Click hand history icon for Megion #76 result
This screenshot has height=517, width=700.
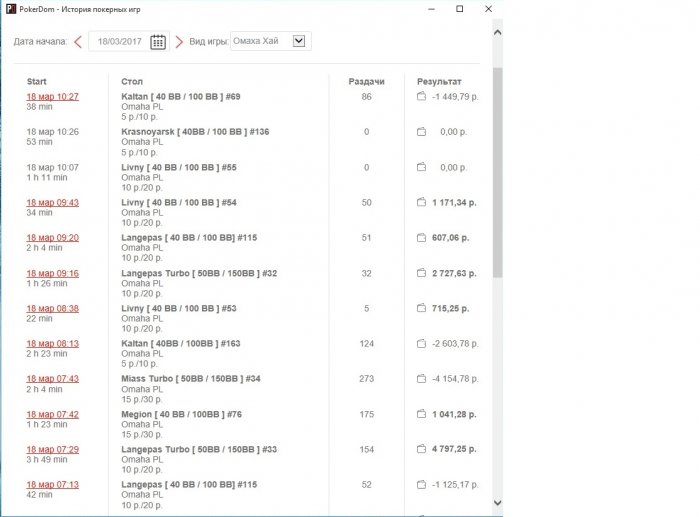click(422, 414)
